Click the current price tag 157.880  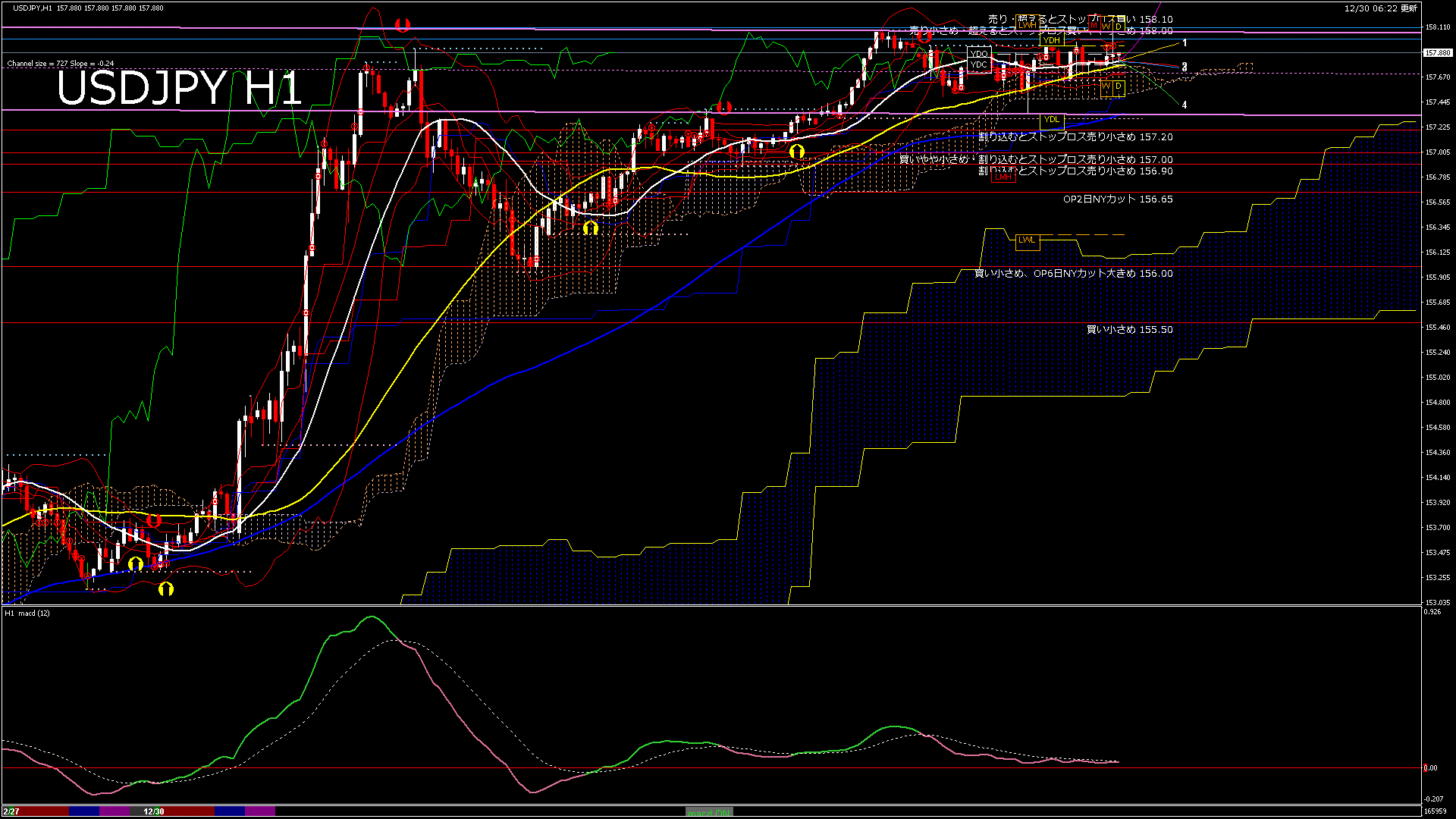[x=1437, y=53]
